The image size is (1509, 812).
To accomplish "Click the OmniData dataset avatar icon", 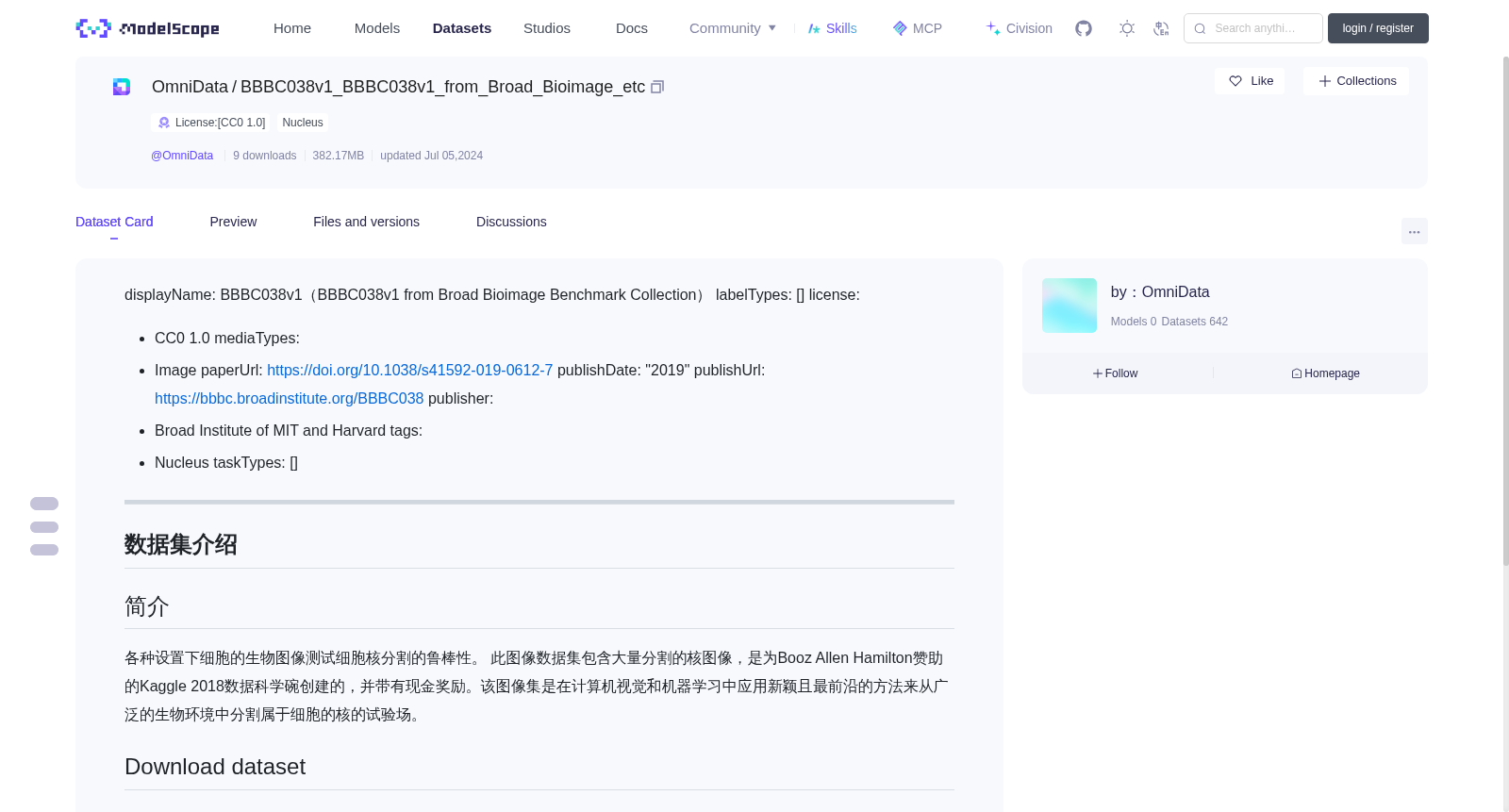I will click(122, 87).
